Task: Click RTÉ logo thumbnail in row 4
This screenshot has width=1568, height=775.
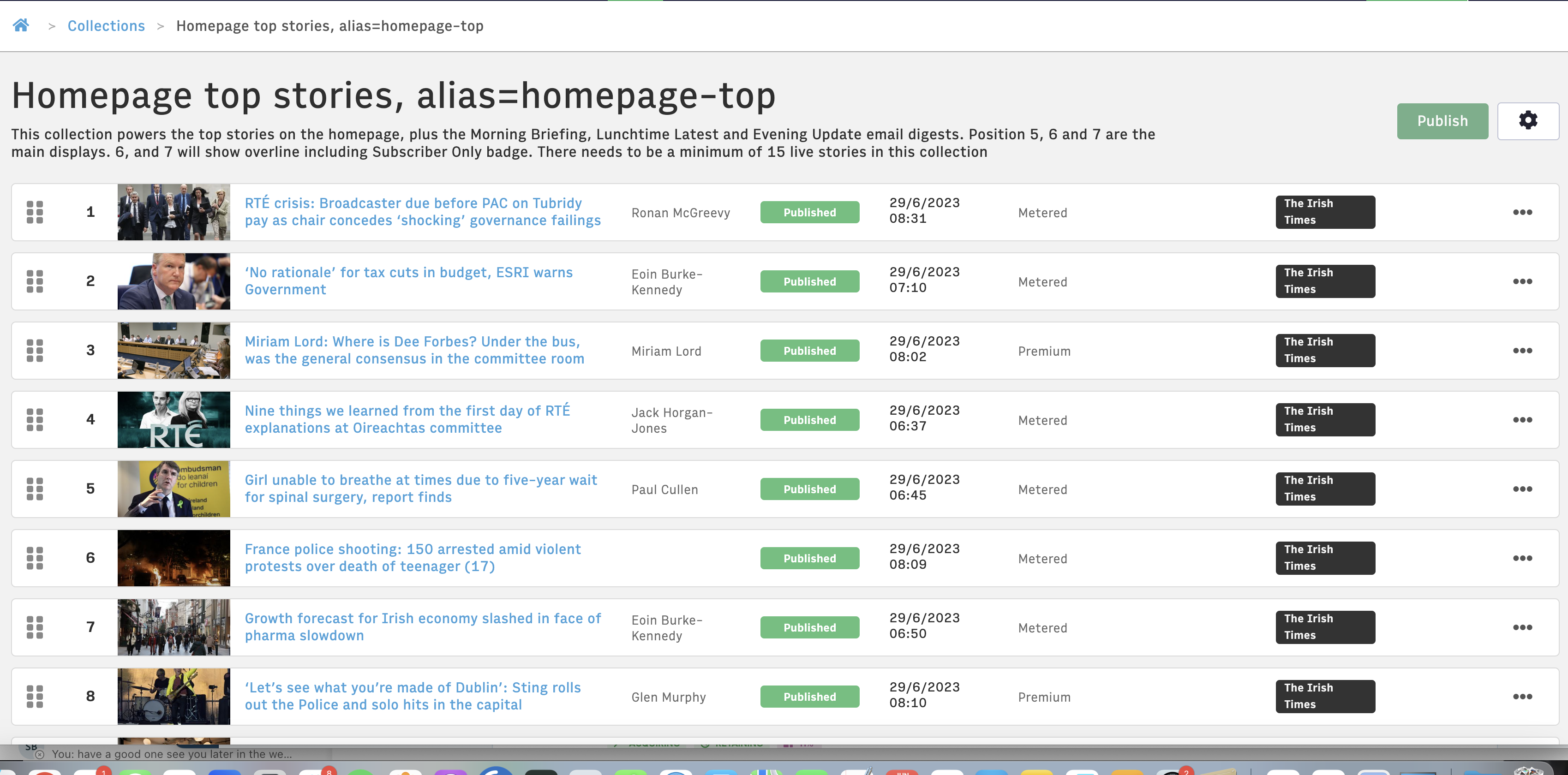Action: pos(174,420)
